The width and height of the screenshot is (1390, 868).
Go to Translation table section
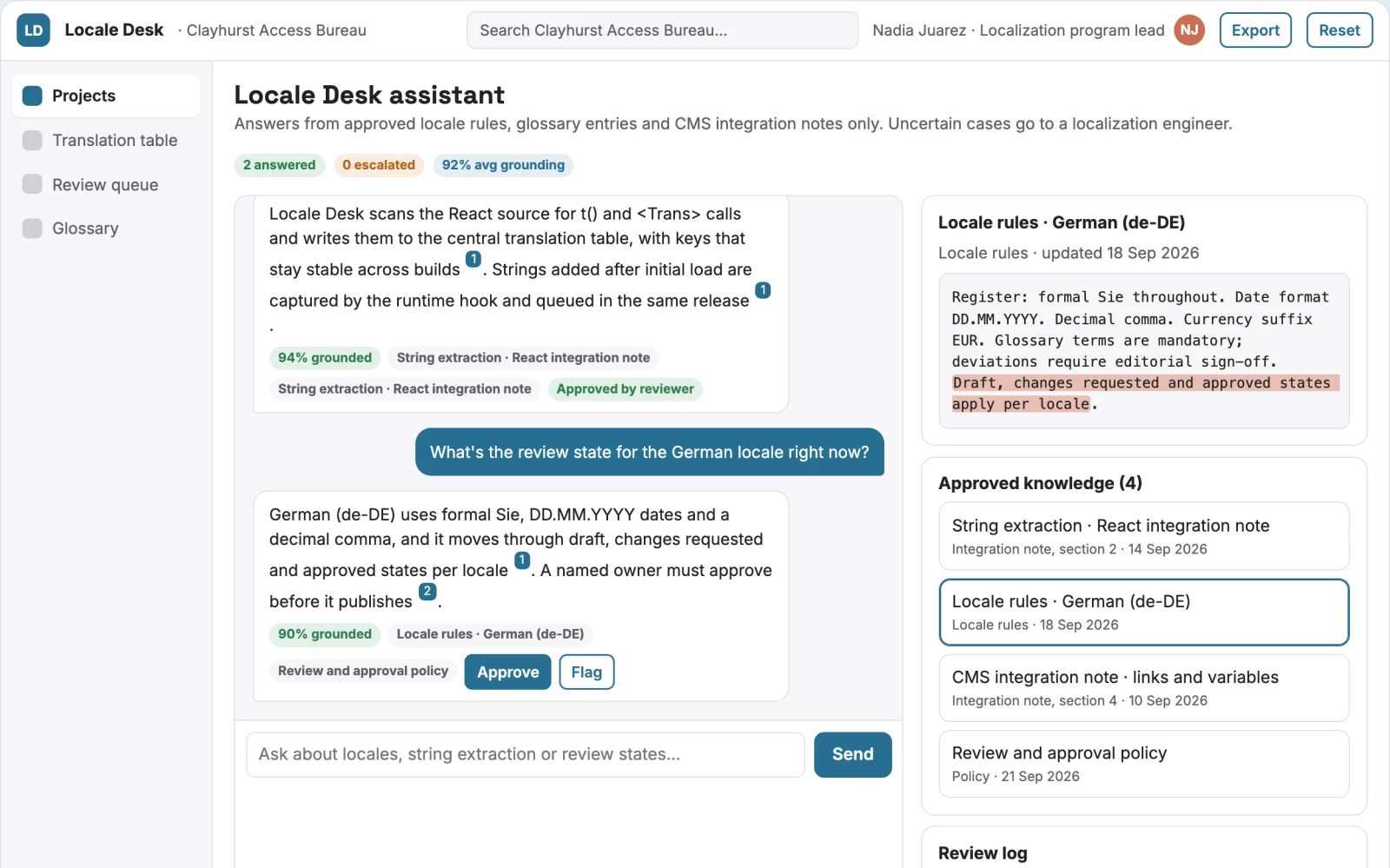[x=106, y=141]
